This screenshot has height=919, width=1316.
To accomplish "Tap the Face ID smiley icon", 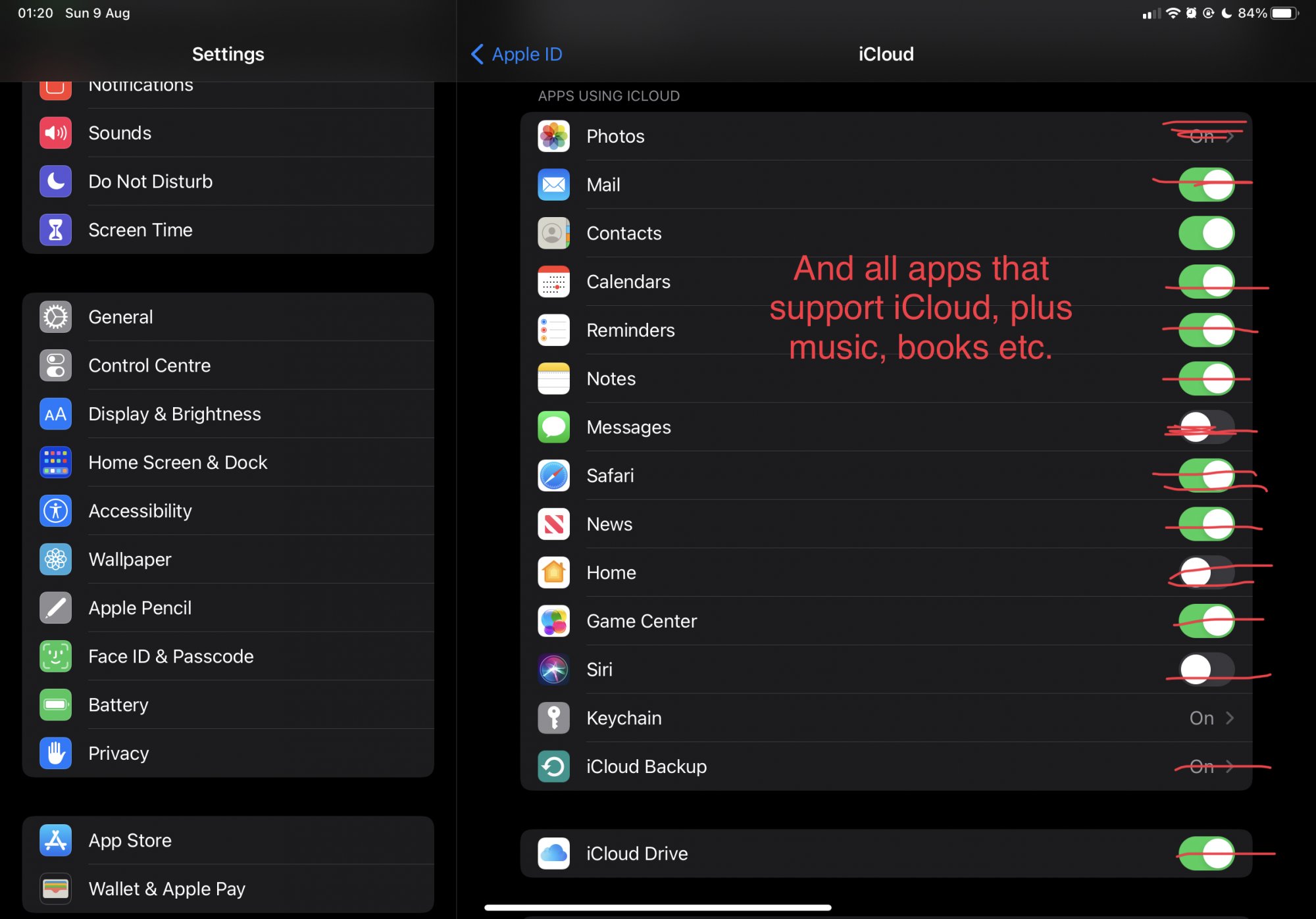I will (55, 657).
